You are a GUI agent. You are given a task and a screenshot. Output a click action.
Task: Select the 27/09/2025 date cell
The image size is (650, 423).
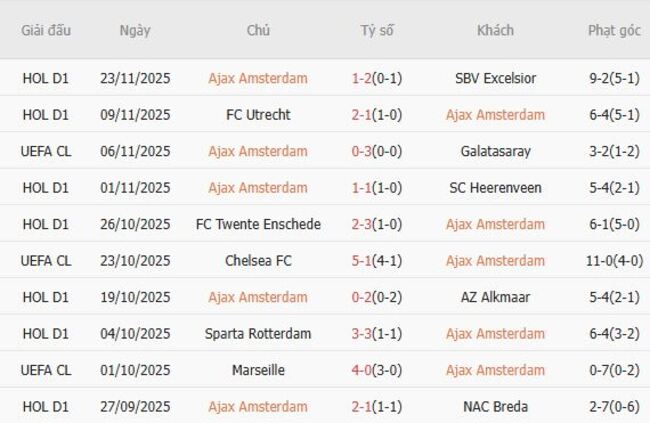coord(135,407)
